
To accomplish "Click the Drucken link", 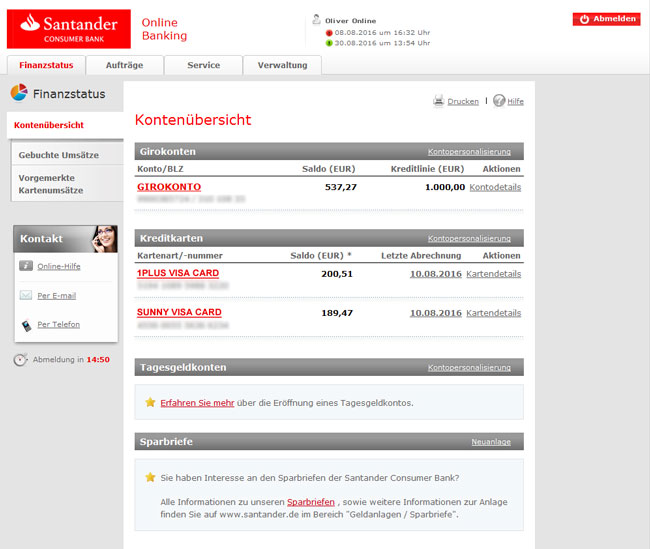I will pyautogui.click(x=463, y=102).
